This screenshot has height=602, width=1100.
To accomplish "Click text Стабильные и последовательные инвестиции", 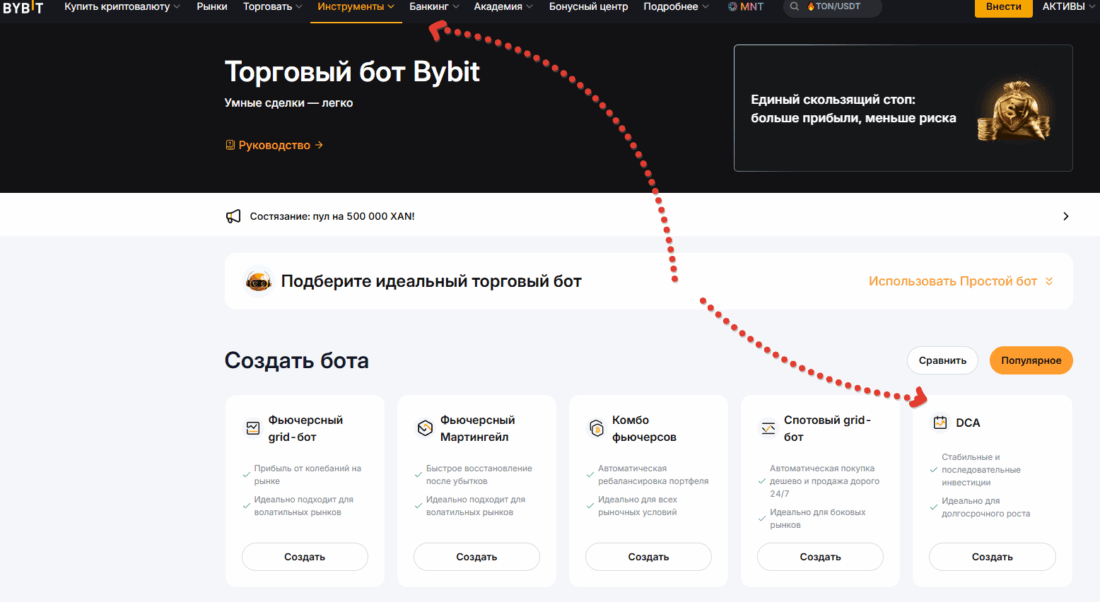I will (x=981, y=469).
